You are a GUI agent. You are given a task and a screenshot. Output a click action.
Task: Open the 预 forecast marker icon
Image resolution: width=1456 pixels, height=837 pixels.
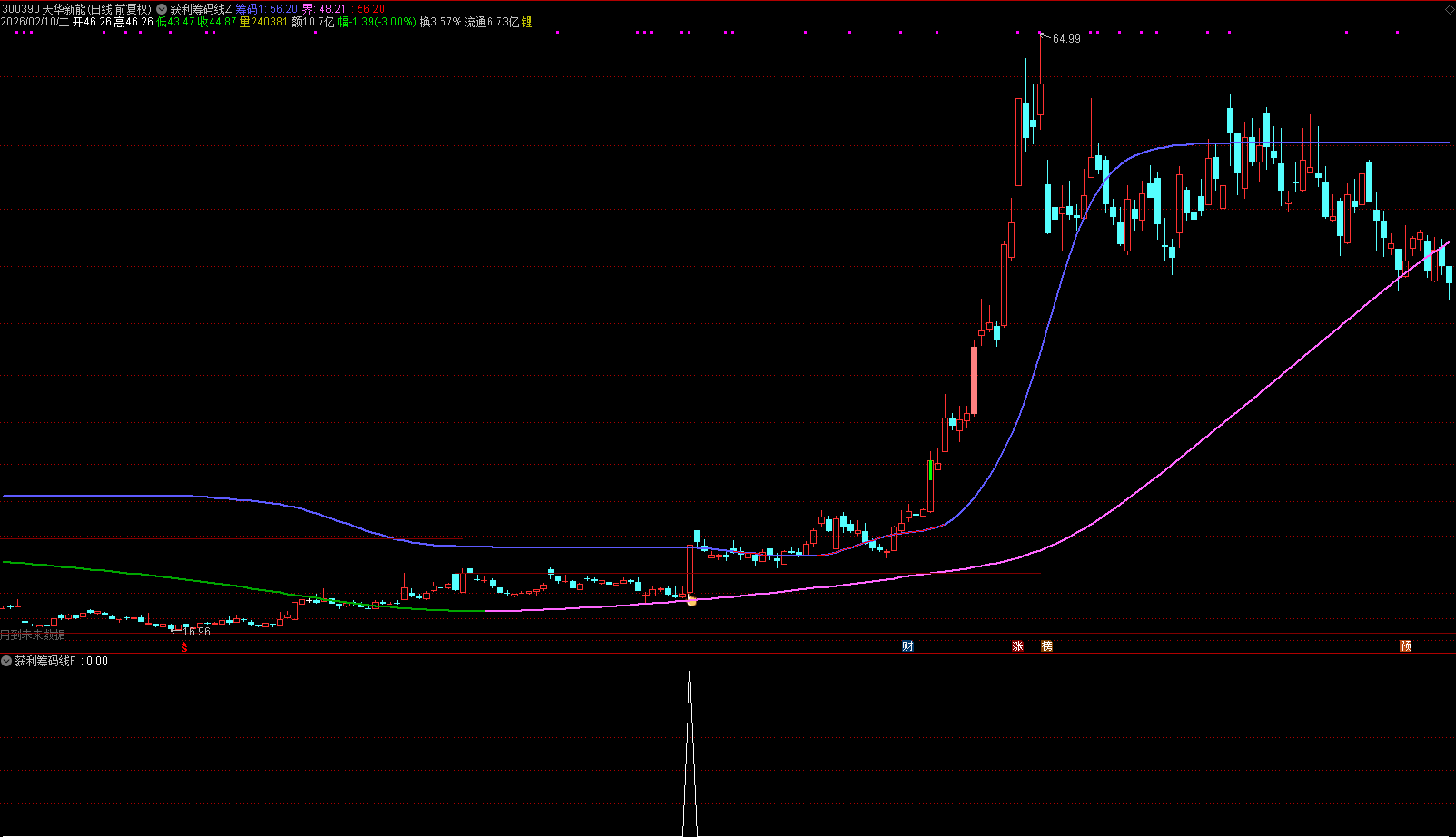[1406, 646]
